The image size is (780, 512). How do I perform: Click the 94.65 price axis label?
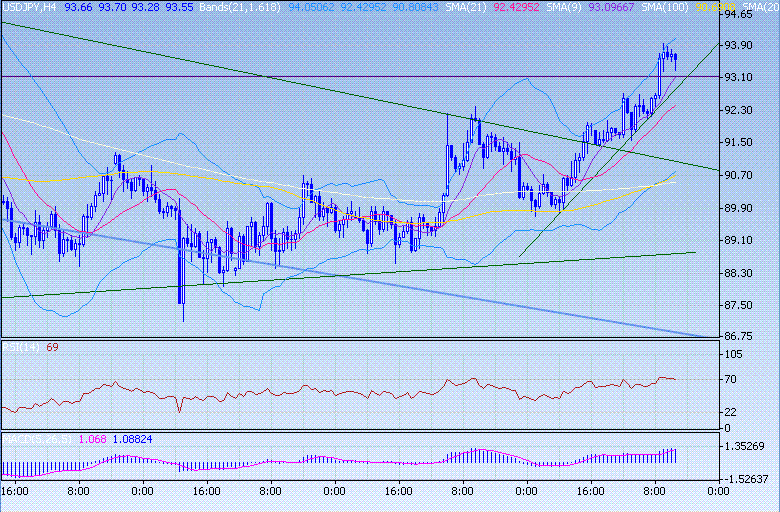click(x=739, y=15)
